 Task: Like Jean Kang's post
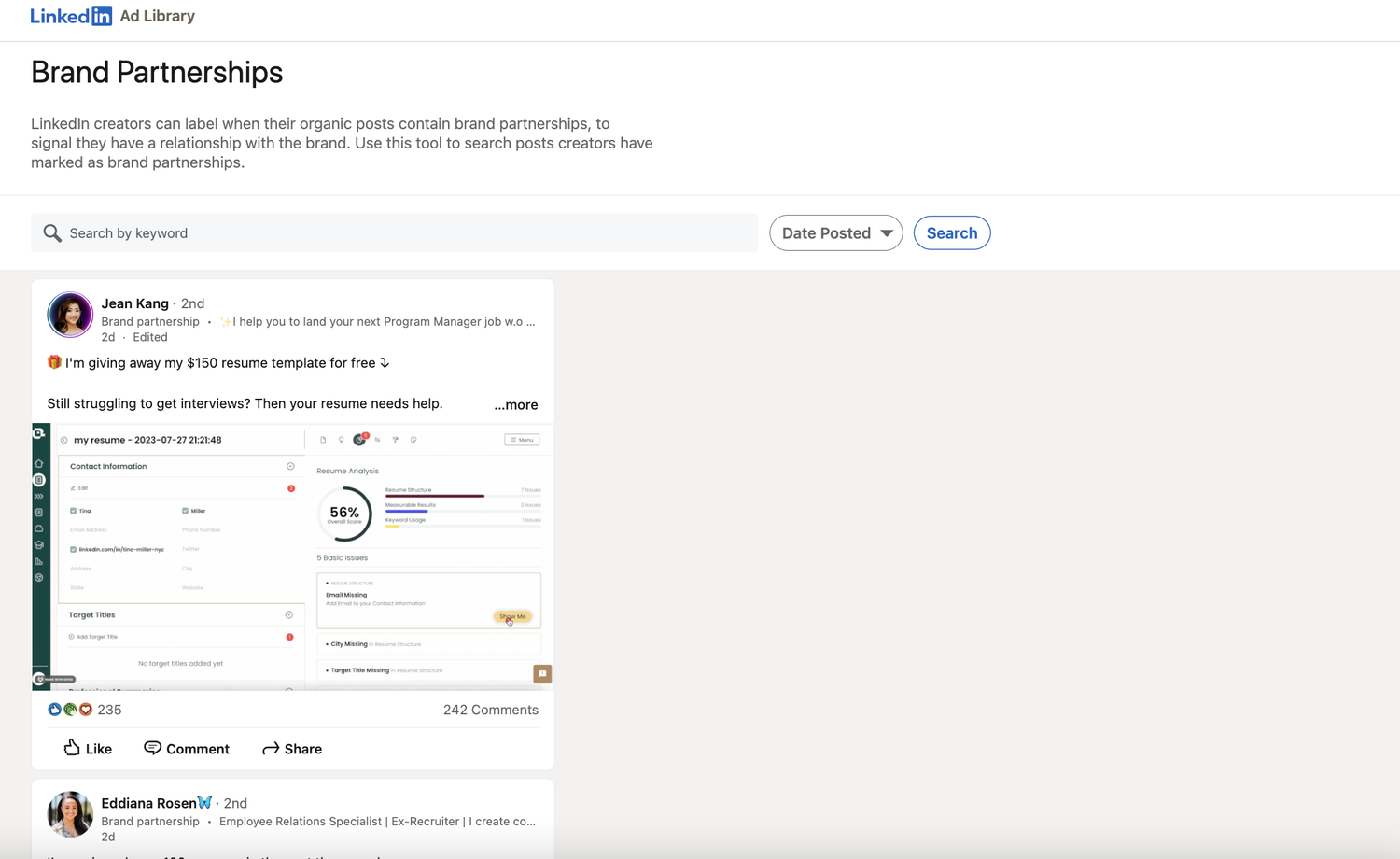coord(88,749)
